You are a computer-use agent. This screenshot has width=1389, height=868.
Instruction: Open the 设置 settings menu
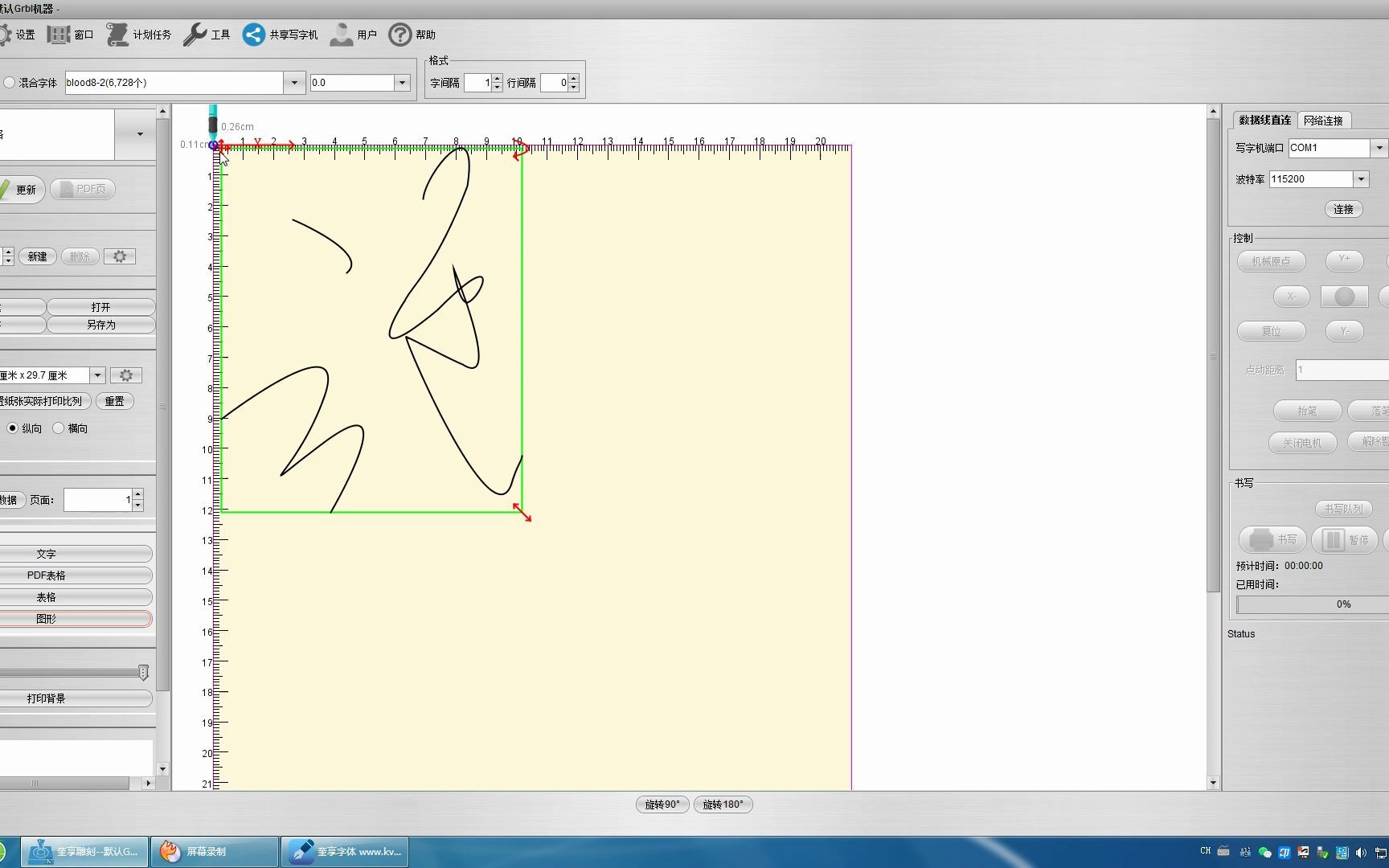click(x=16, y=35)
